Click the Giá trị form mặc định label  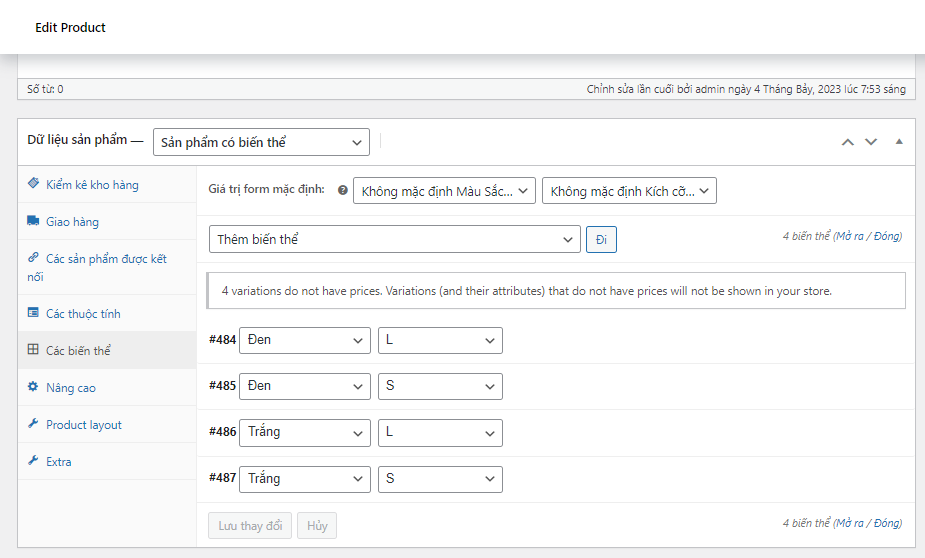pos(266,189)
